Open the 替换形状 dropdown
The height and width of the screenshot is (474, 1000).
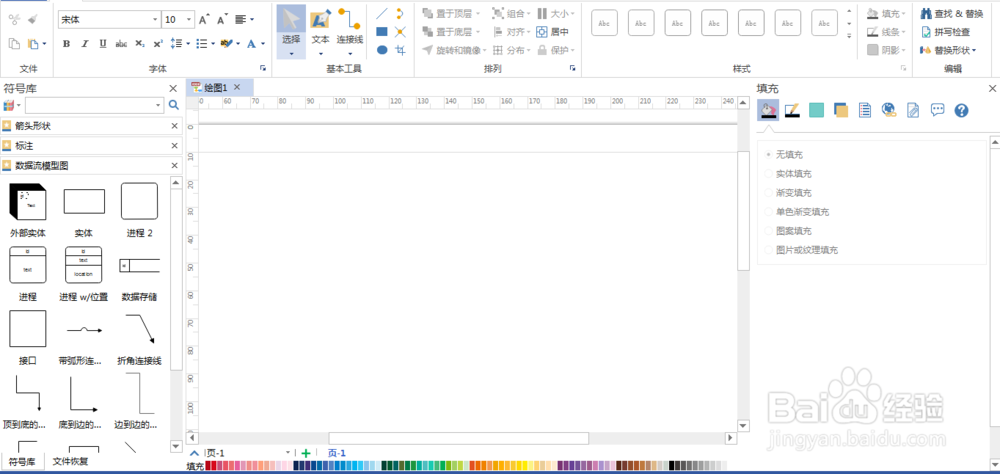(x=948, y=50)
